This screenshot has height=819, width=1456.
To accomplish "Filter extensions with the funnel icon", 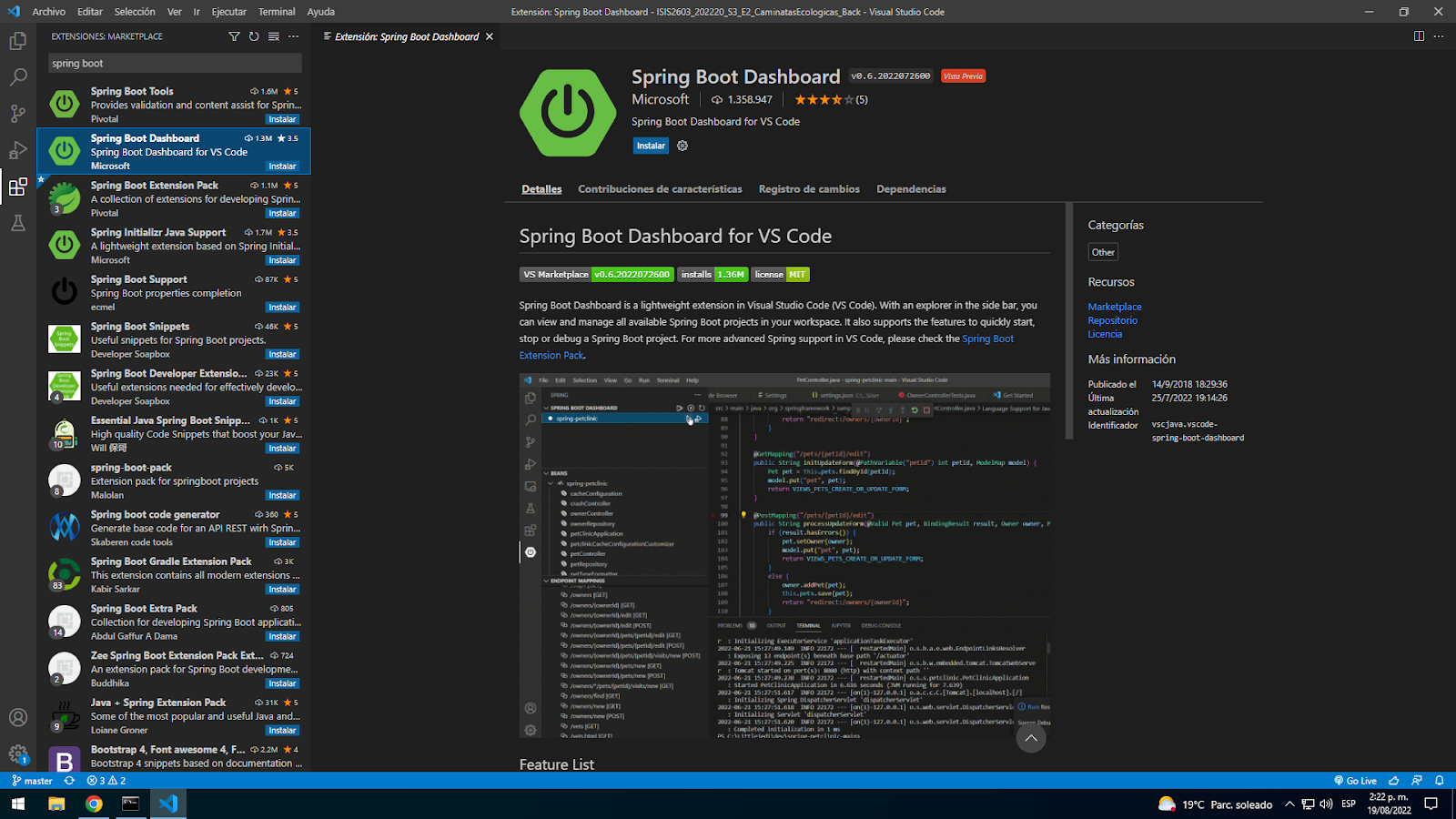I will (x=234, y=36).
